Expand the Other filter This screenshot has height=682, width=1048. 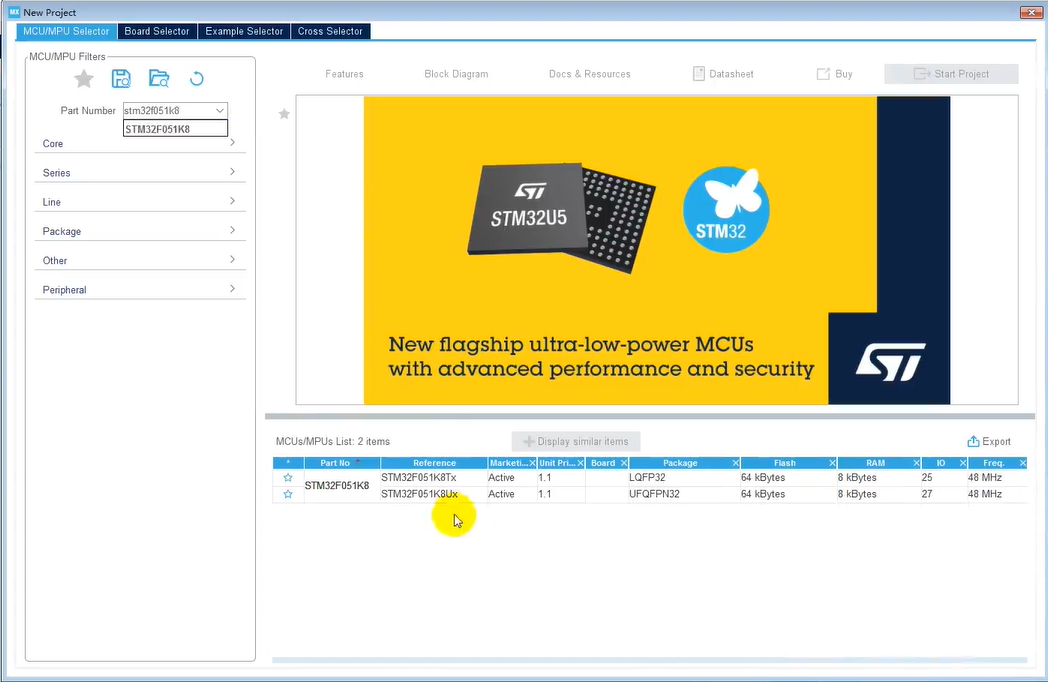tap(140, 260)
